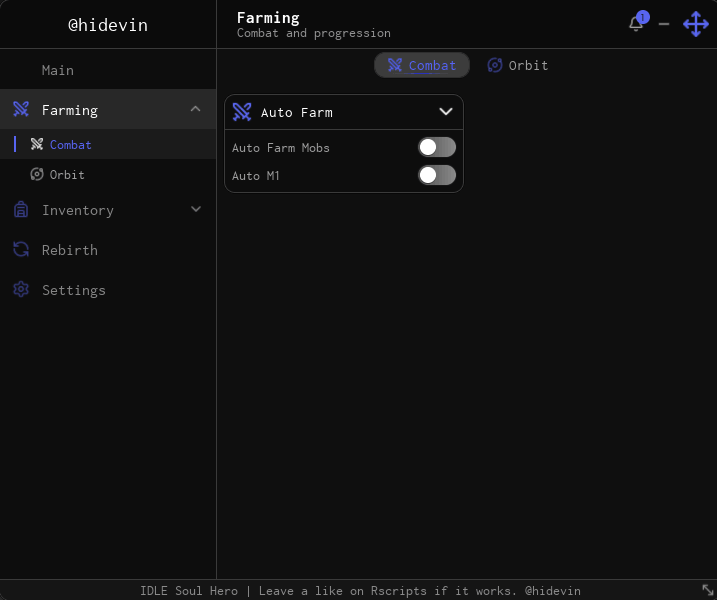Click the backpack icon for Inventory
The image size is (717, 600).
21,209
